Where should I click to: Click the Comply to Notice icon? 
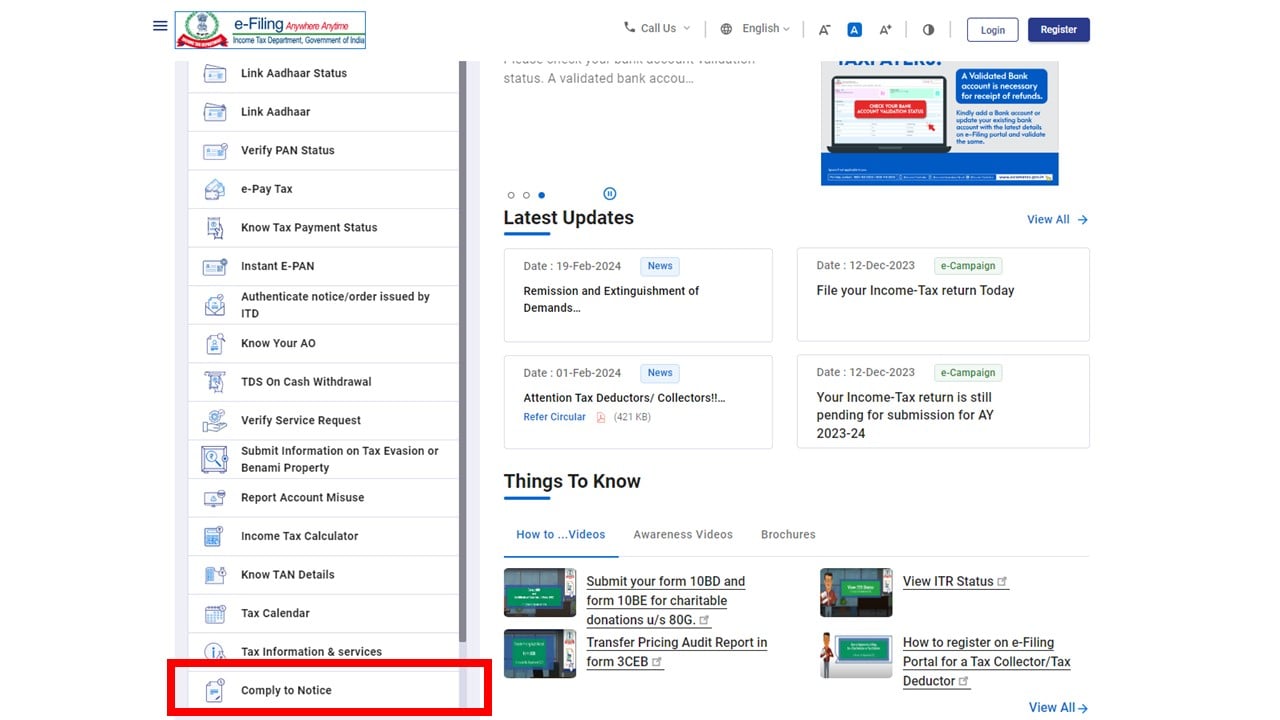(215, 690)
